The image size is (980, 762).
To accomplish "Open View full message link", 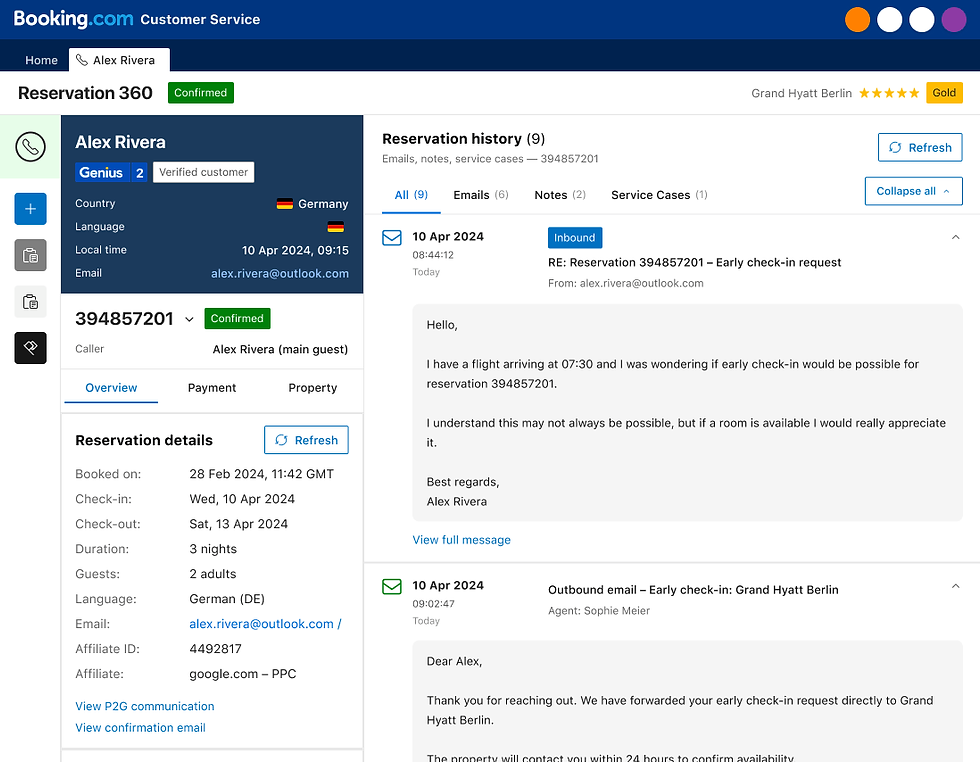I will tap(461, 540).
